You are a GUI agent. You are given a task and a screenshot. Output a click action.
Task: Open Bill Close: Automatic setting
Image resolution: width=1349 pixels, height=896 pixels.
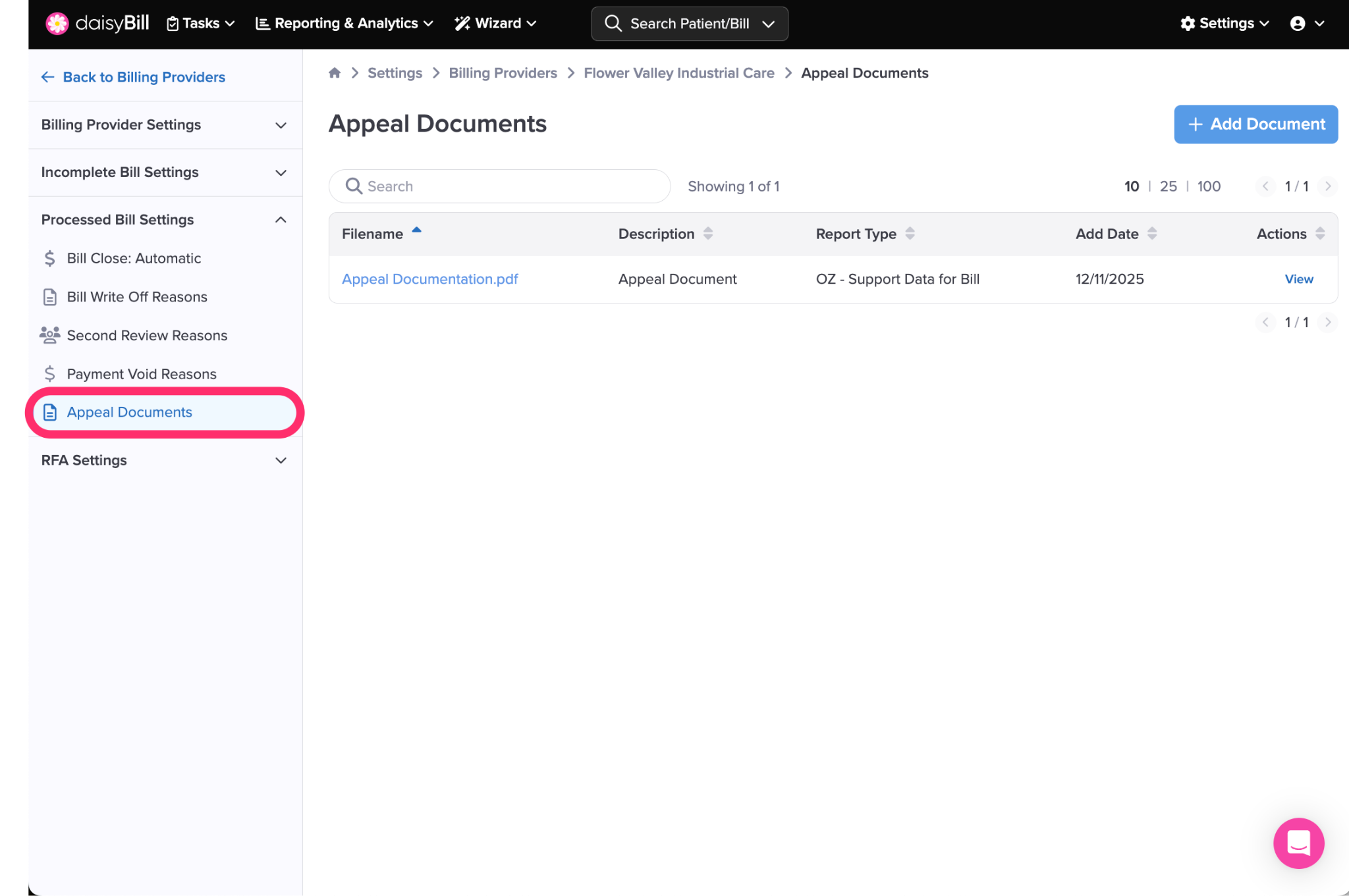pos(134,258)
